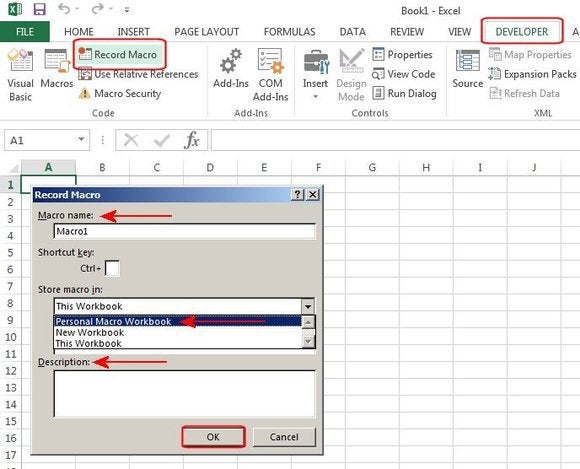Switch to the FORMULAS tab
The height and width of the screenshot is (469, 580).
[290, 32]
